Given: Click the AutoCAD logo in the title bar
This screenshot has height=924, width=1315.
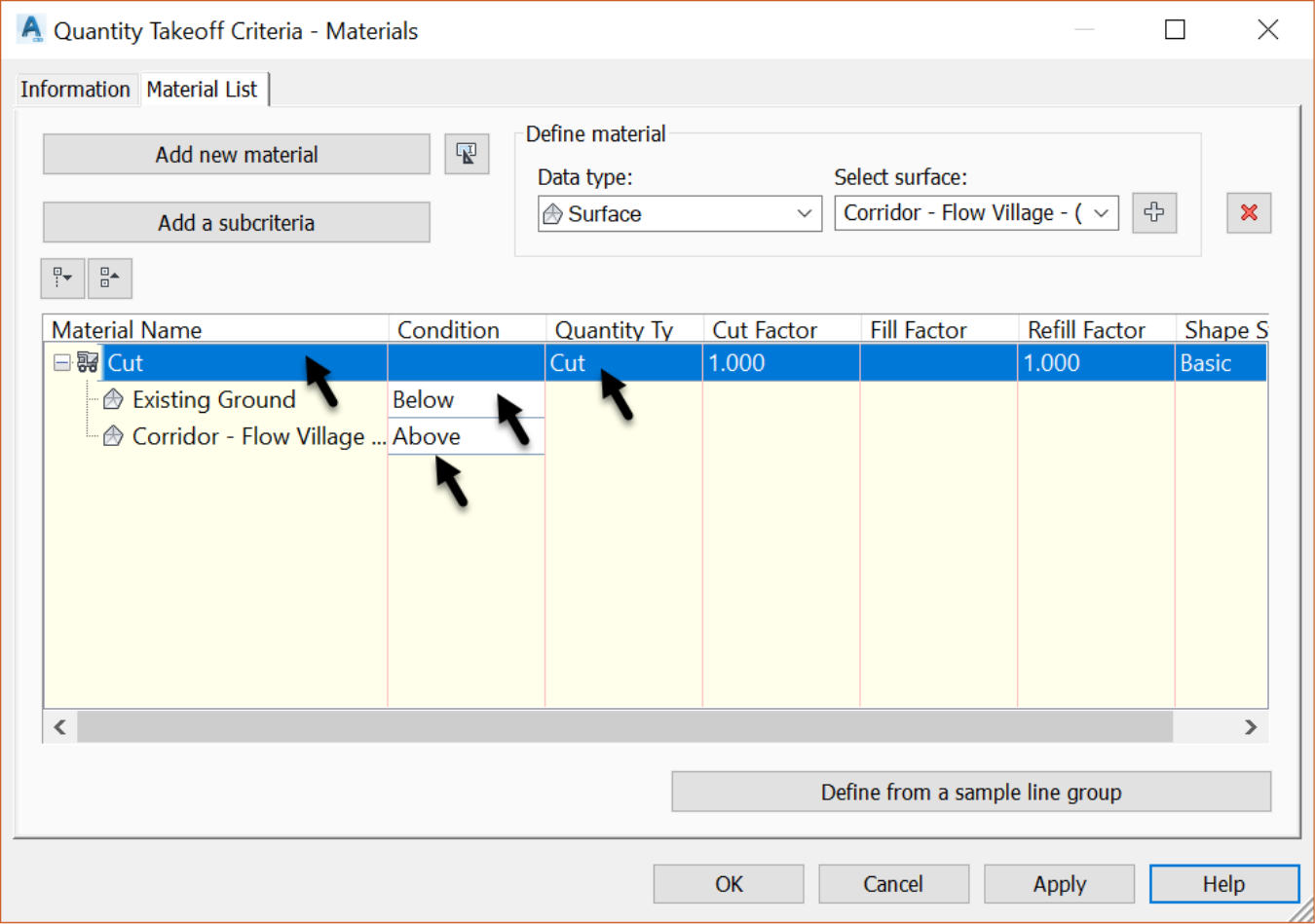Looking at the screenshot, I should pyautogui.click(x=32, y=29).
